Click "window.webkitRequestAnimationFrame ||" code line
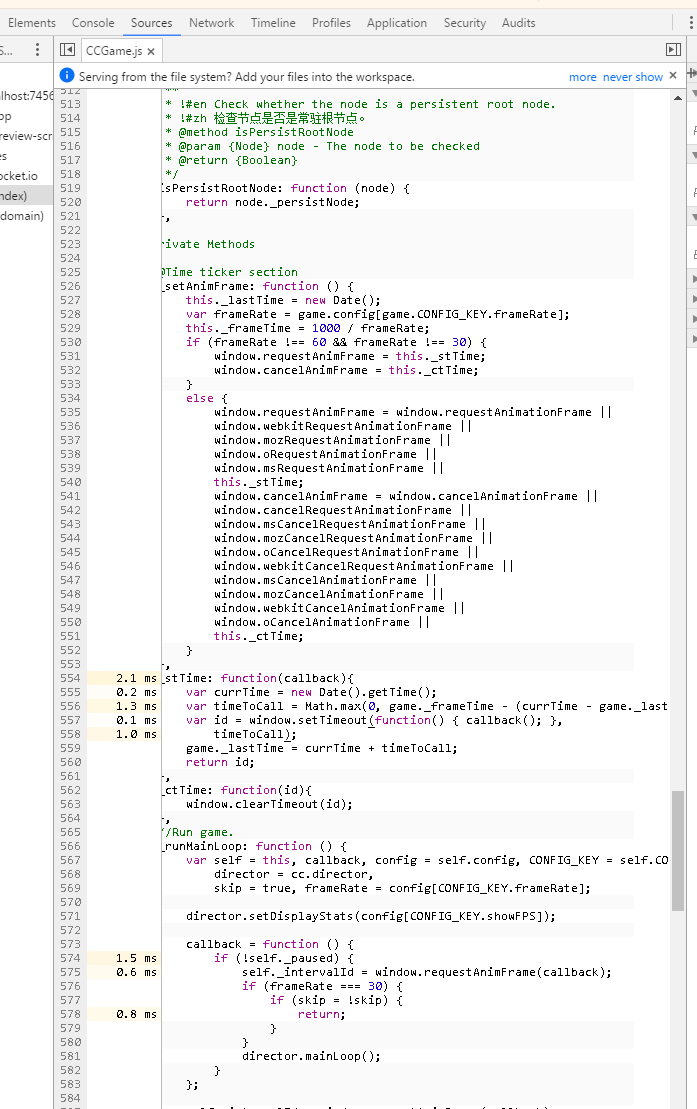The image size is (697, 1109). coord(343,426)
